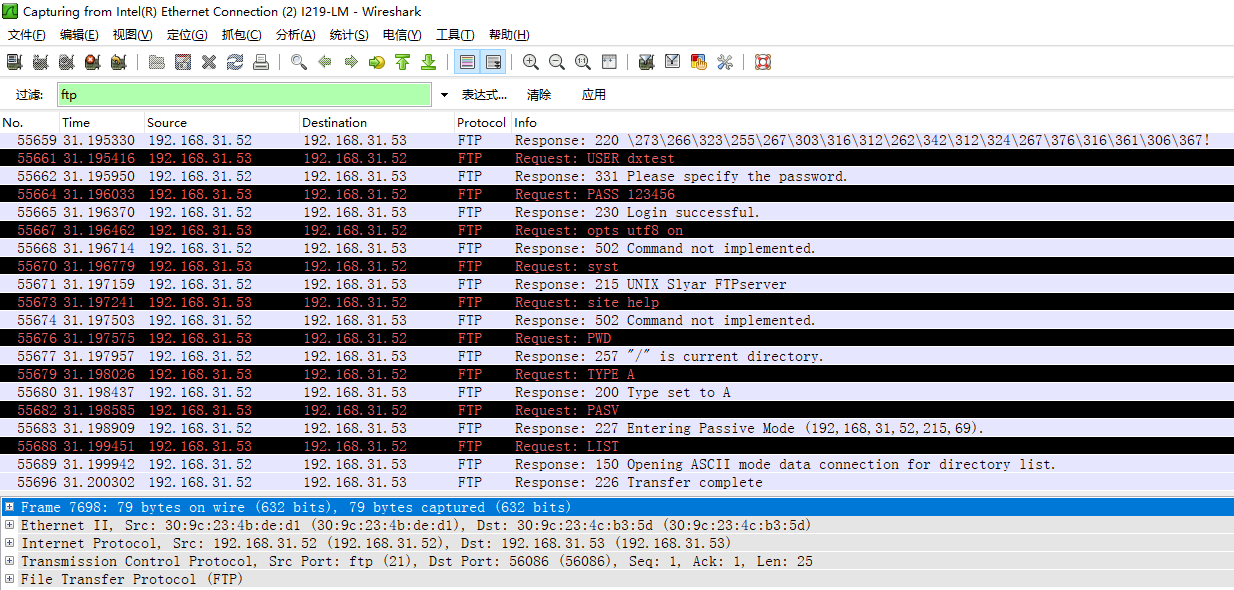The width and height of the screenshot is (1234, 590).
Task: Save capture file floppy icon
Action: [183, 62]
